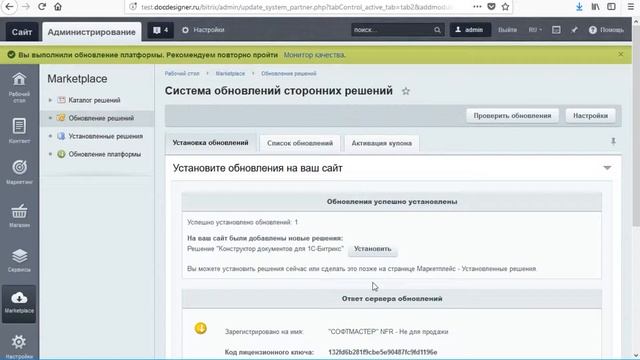Screen dimensions: 640x360
Task: Expand Установленные решения tree arrow
Action: [50, 136]
